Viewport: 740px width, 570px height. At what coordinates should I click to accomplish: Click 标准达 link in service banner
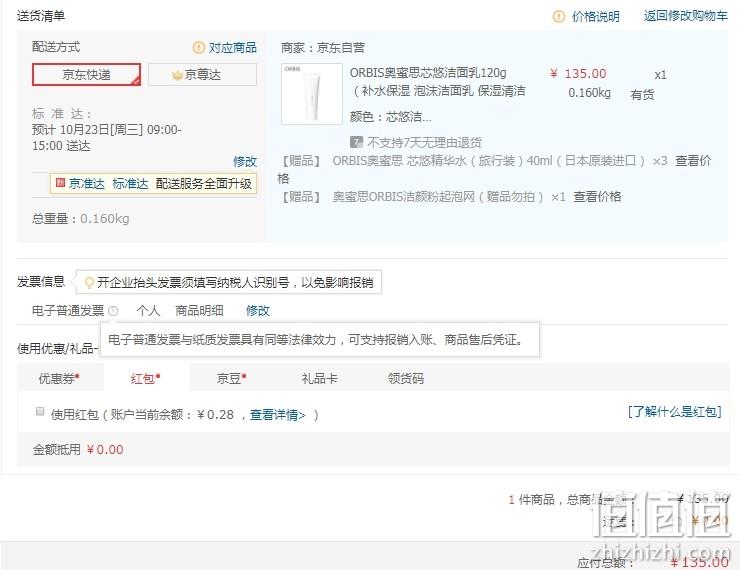[x=130, y=184]
